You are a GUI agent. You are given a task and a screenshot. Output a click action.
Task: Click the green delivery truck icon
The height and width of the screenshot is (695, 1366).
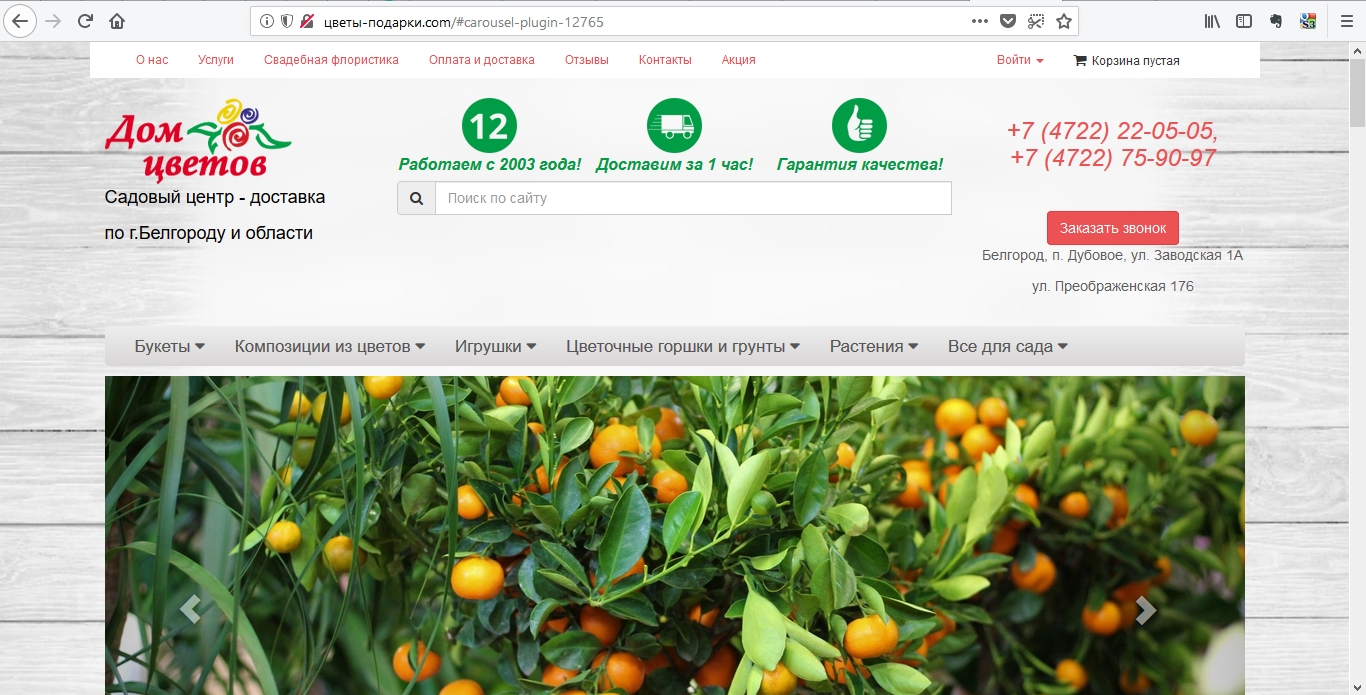tap(674, 126)
